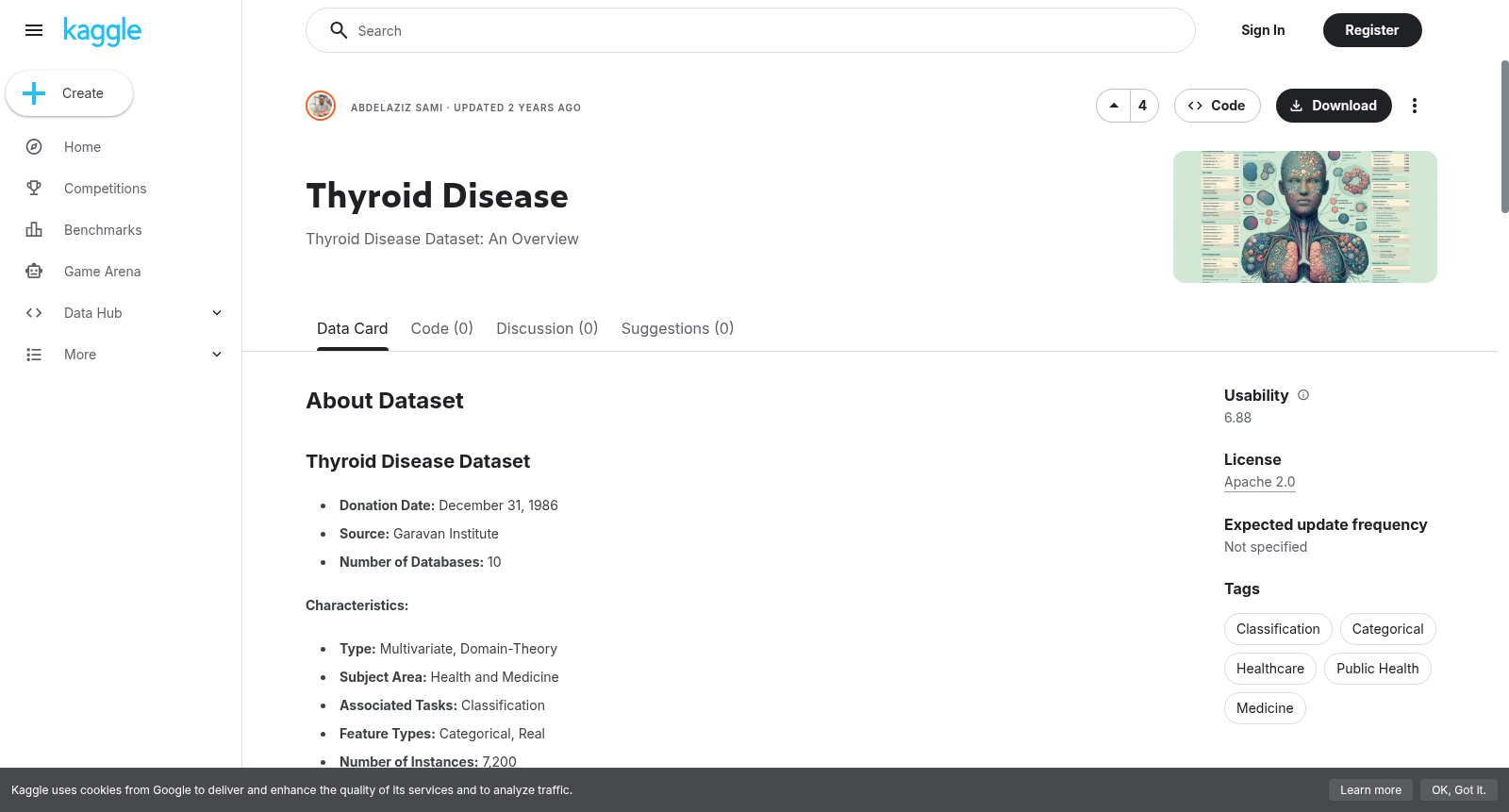1509x812 pixels.
Task: Switch to the Code (0) tab
Action: 441,328
